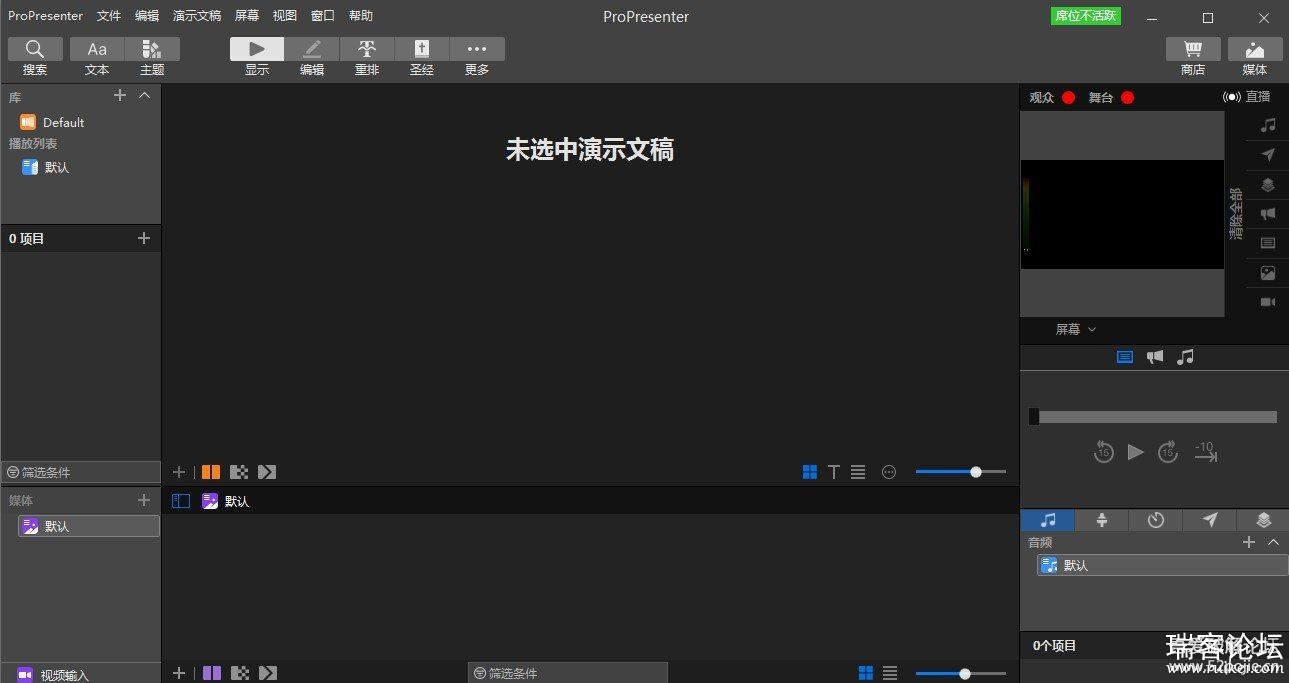Switch presentation area to grid view
This screenshot has height=683, width=1289.
point(810,472)
